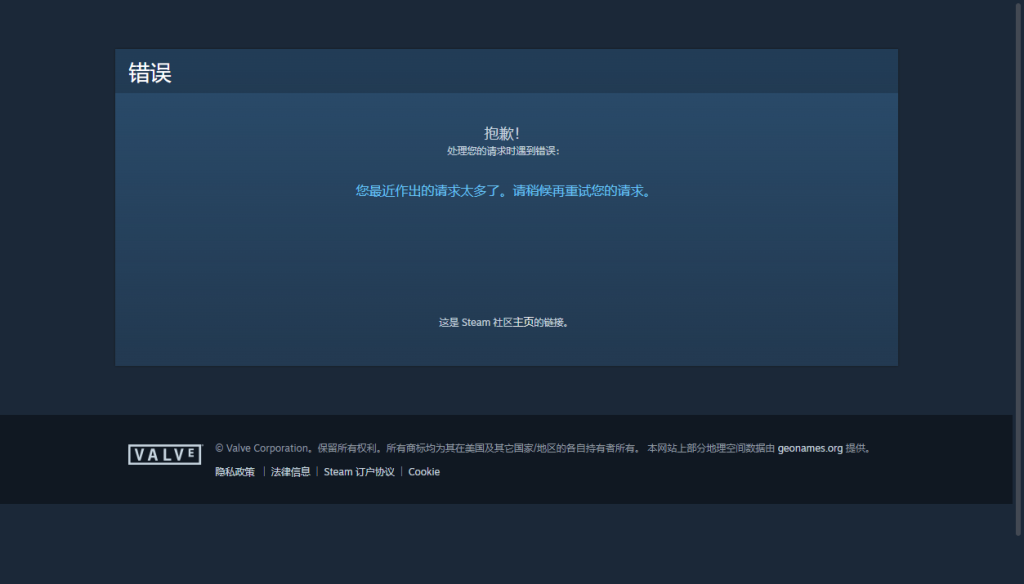This screenshot has height=584, width=1024.
Task: Click the blue 您最近作出的请求太多了 message
Action: point(432,191)
